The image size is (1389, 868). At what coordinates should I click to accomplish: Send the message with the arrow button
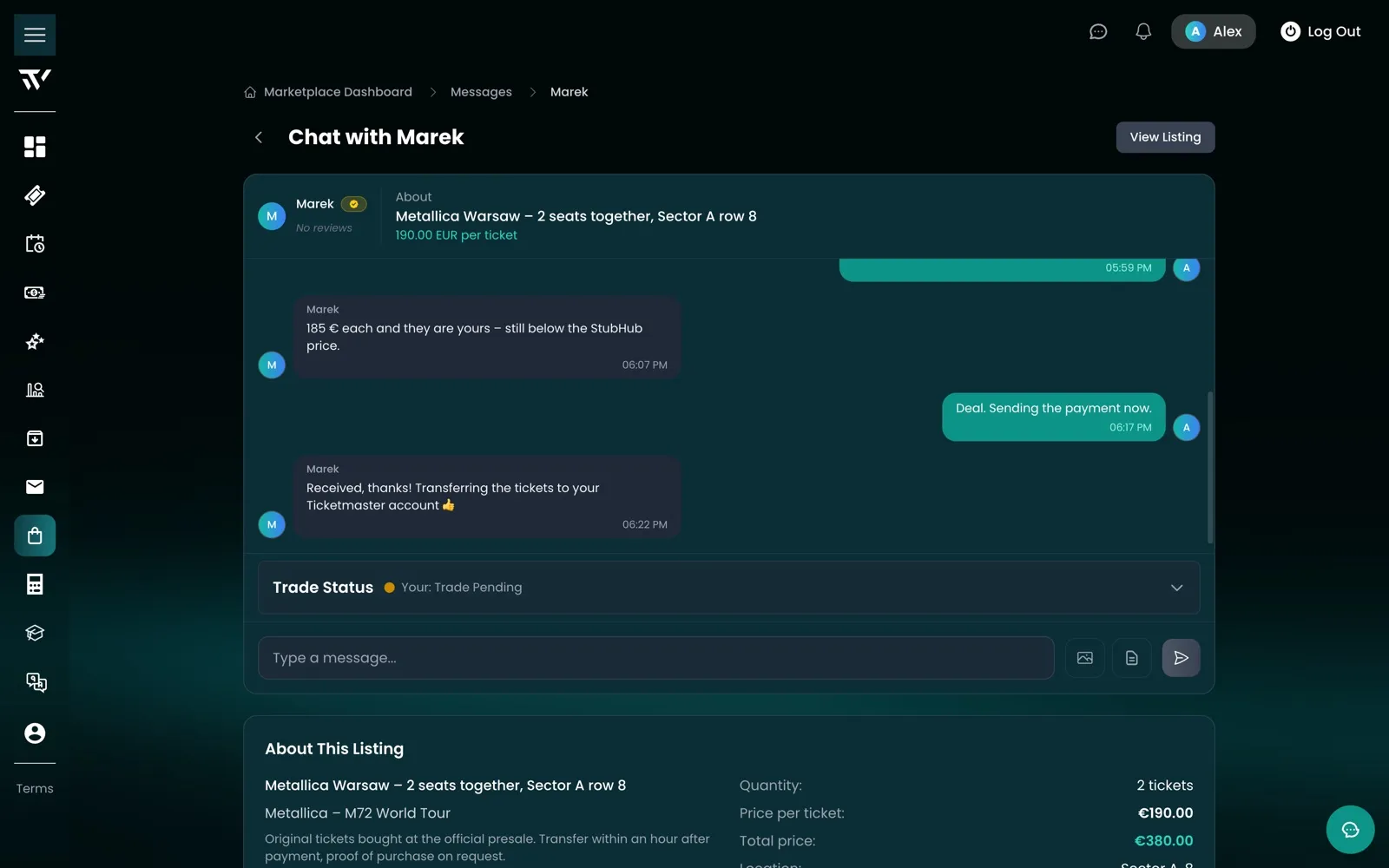coord(1182,658)
